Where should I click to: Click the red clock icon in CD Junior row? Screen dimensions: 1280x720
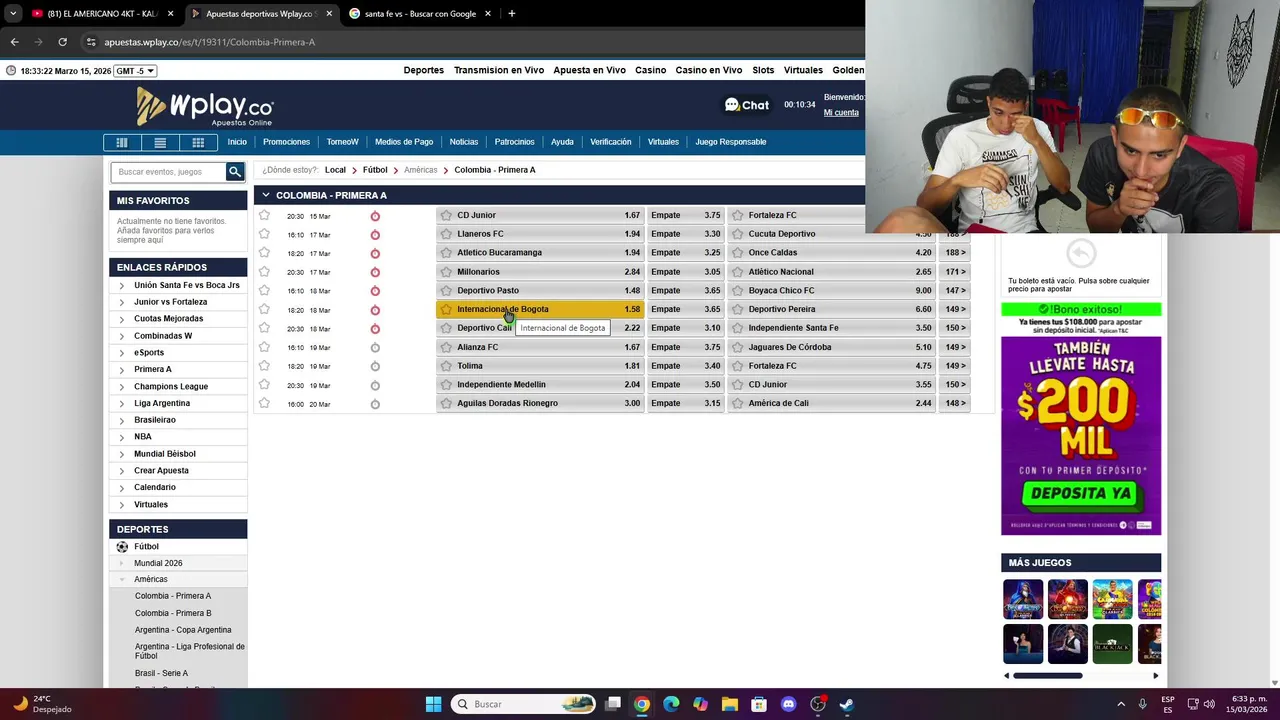click(x=375, y=216)
